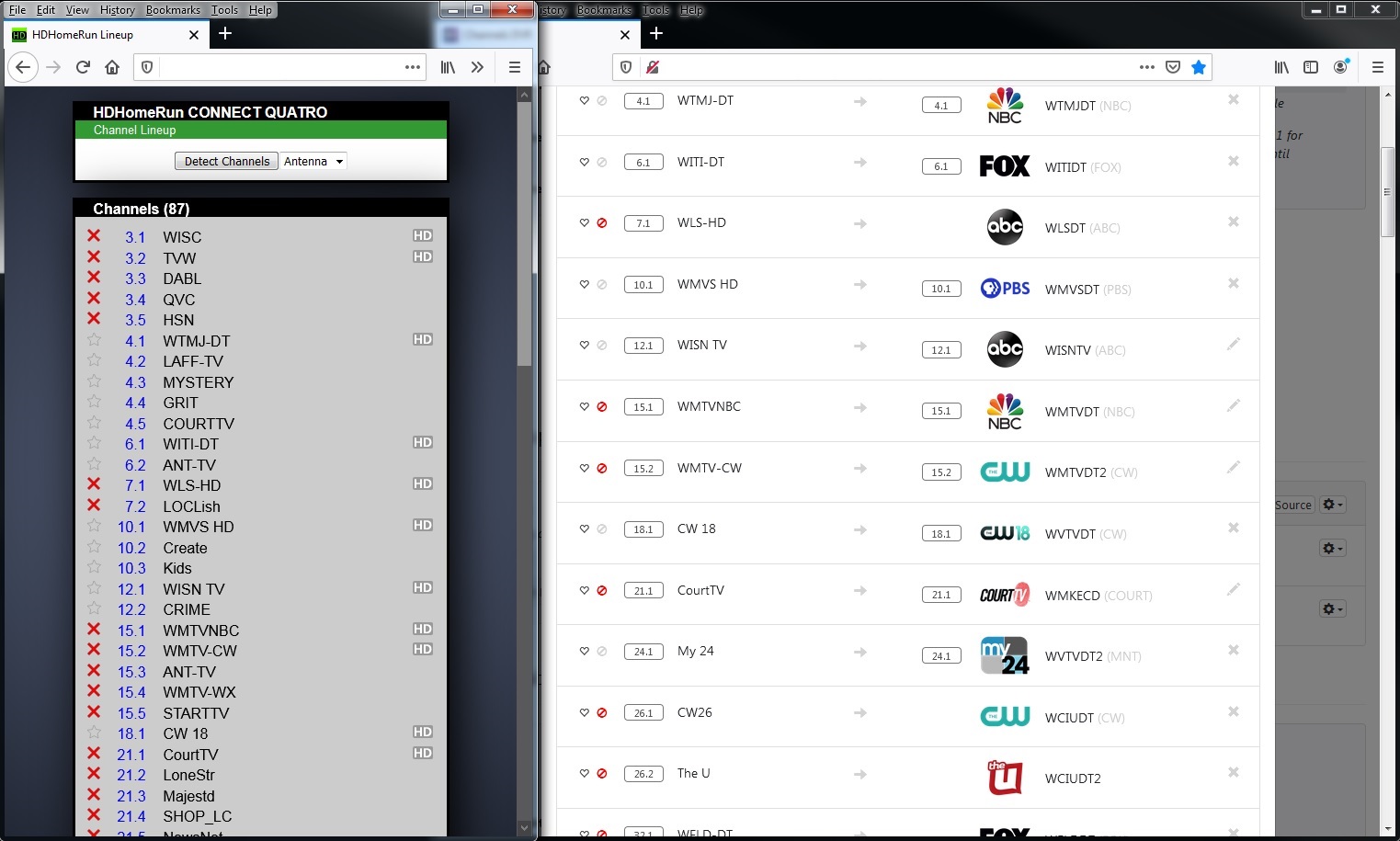Click the pencil edit icon for WISNTV
Image resolution: width=1400 pixels, height=841 pixels.
pos(1233,345)
